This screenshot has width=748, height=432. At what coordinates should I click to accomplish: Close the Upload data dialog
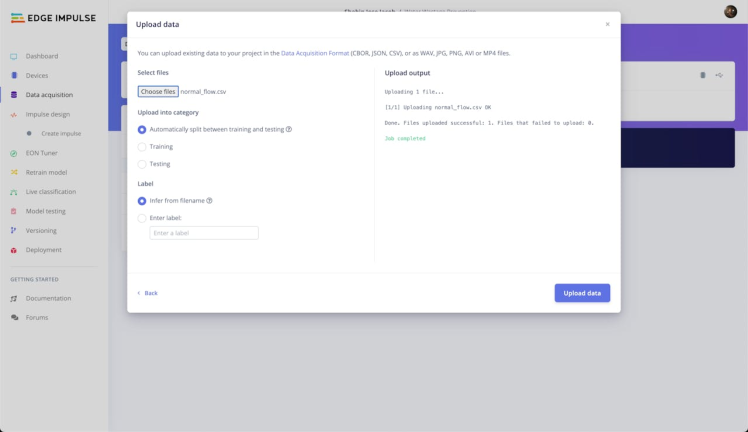(x=607, y=24)
